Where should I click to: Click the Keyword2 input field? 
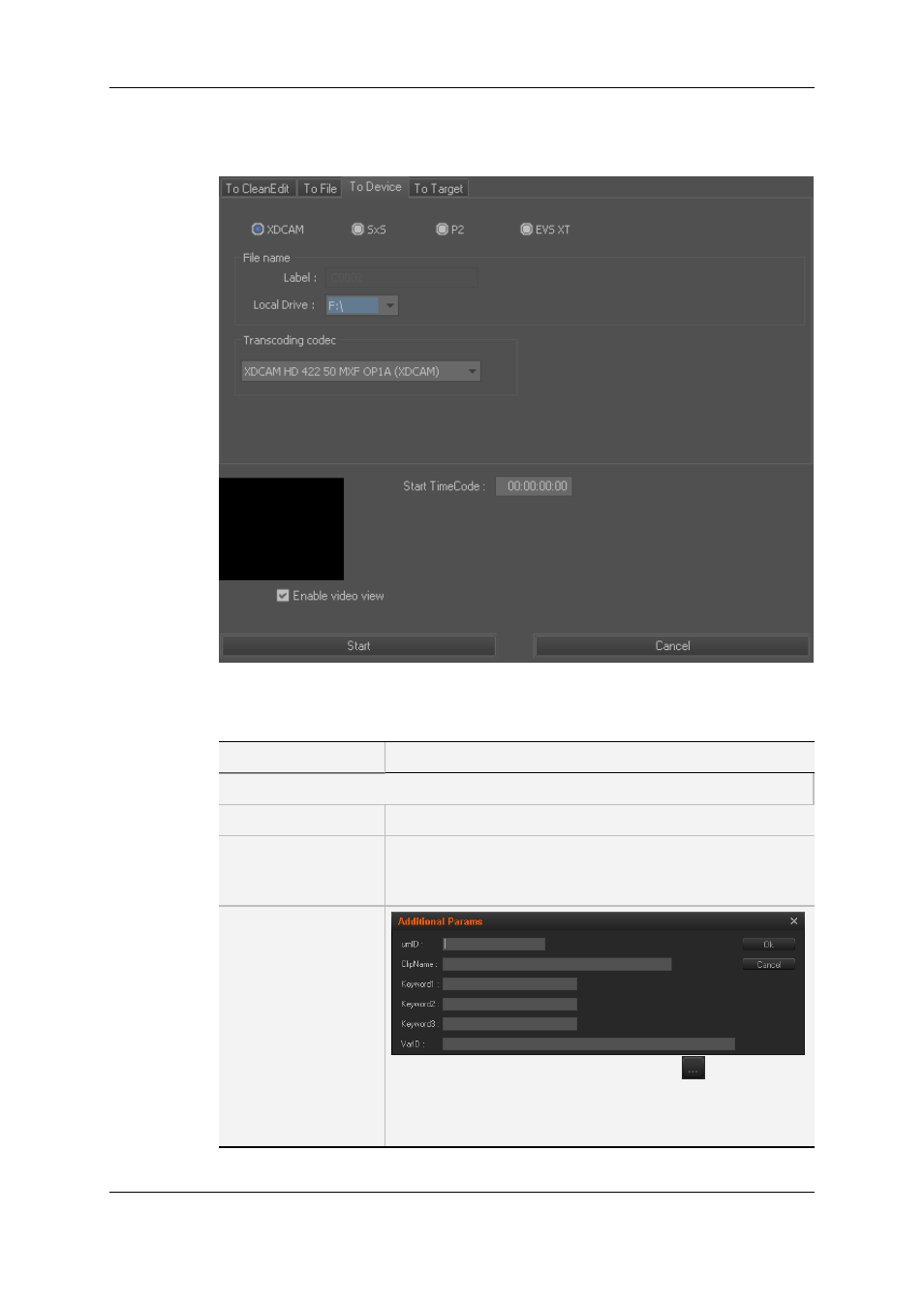pos(509,1005)
